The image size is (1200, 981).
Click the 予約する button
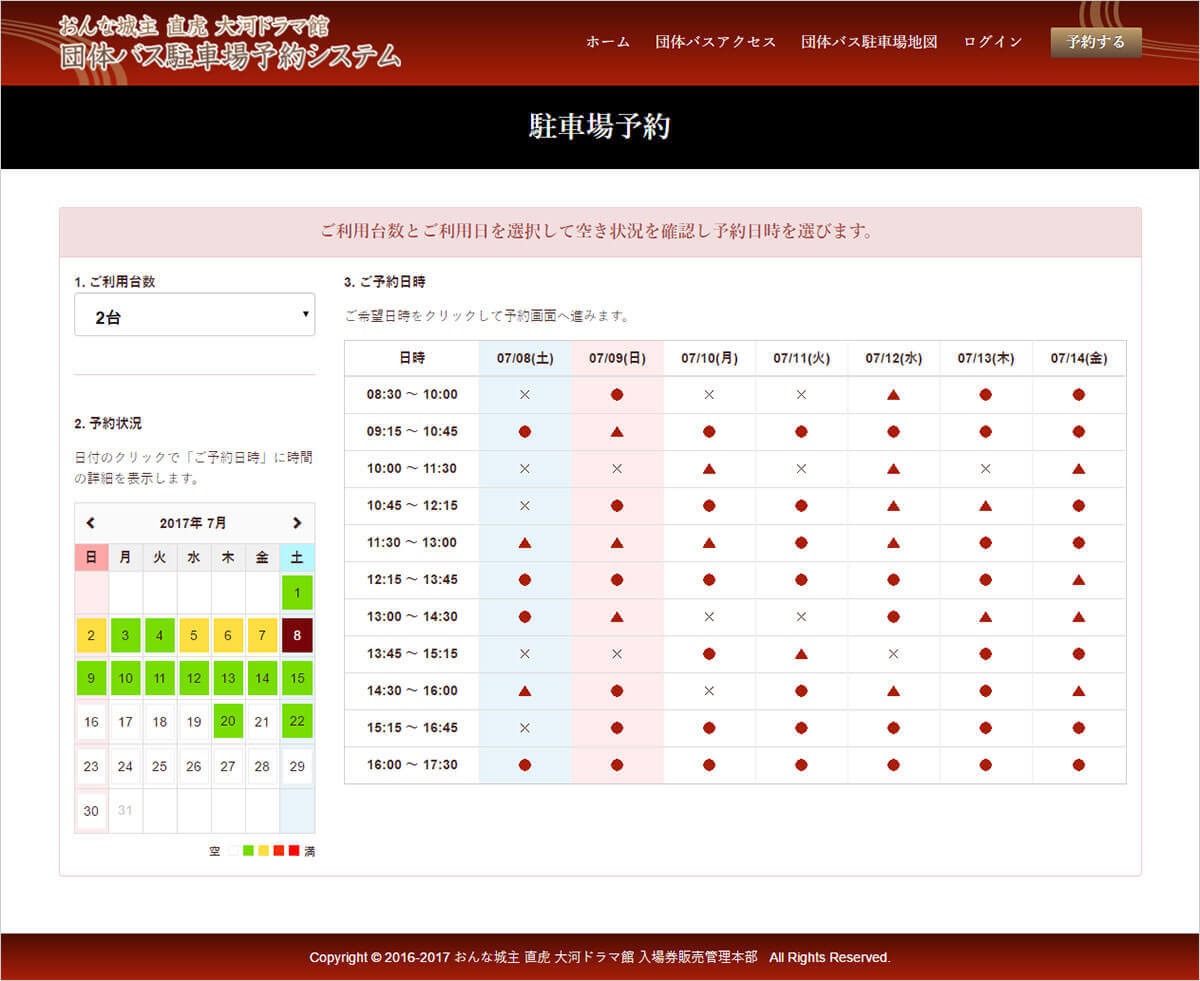pyautogui.click(x=1096, y=42)
